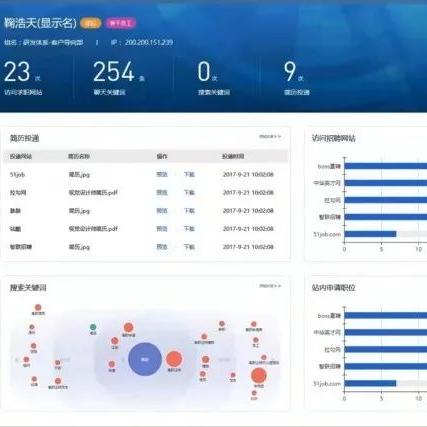Open more in the search keywords panel

270,286
